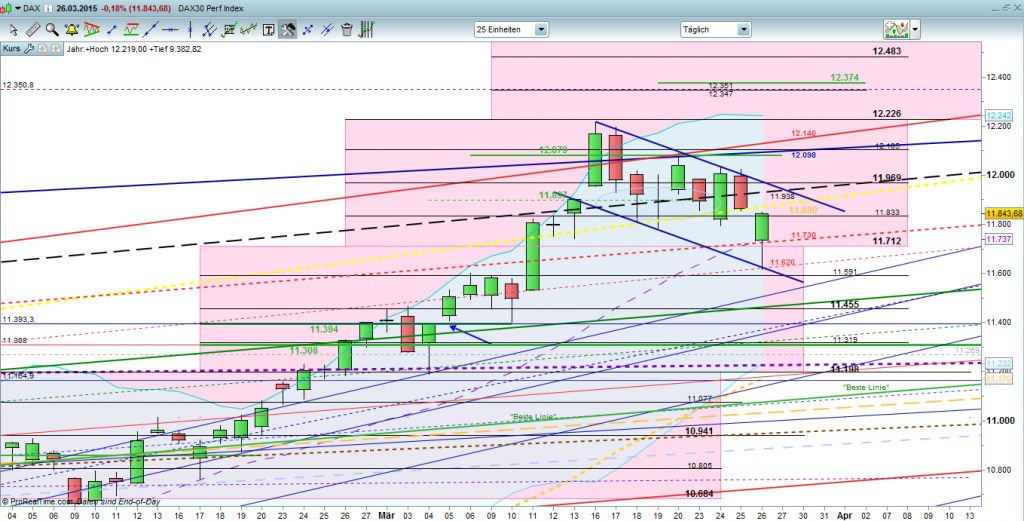
Task: Click the trash can delete objects icon
Action: [x=347, y=29]
